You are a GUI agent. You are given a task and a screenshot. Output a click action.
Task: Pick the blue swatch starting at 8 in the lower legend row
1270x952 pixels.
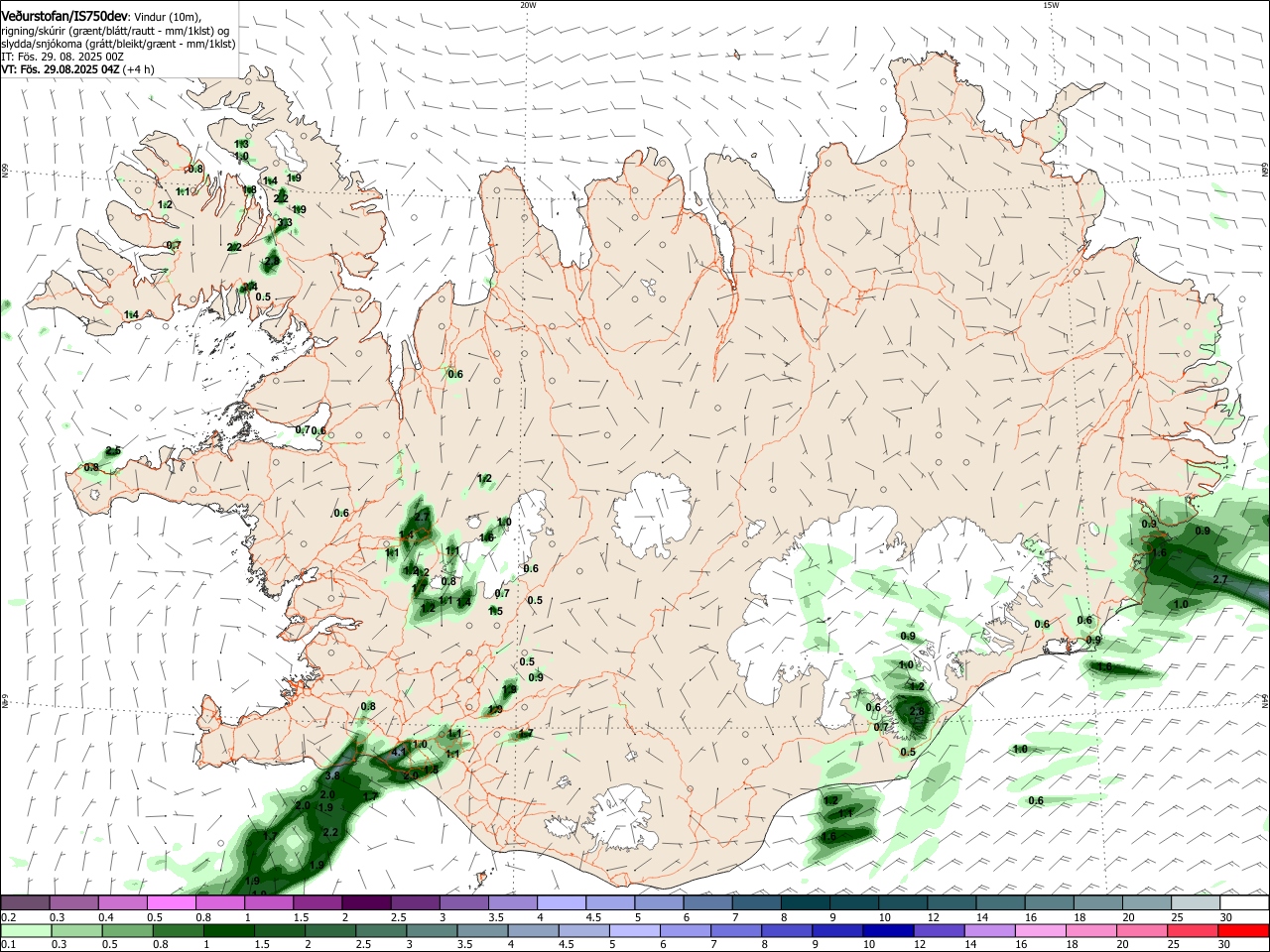tap(788, 930)
